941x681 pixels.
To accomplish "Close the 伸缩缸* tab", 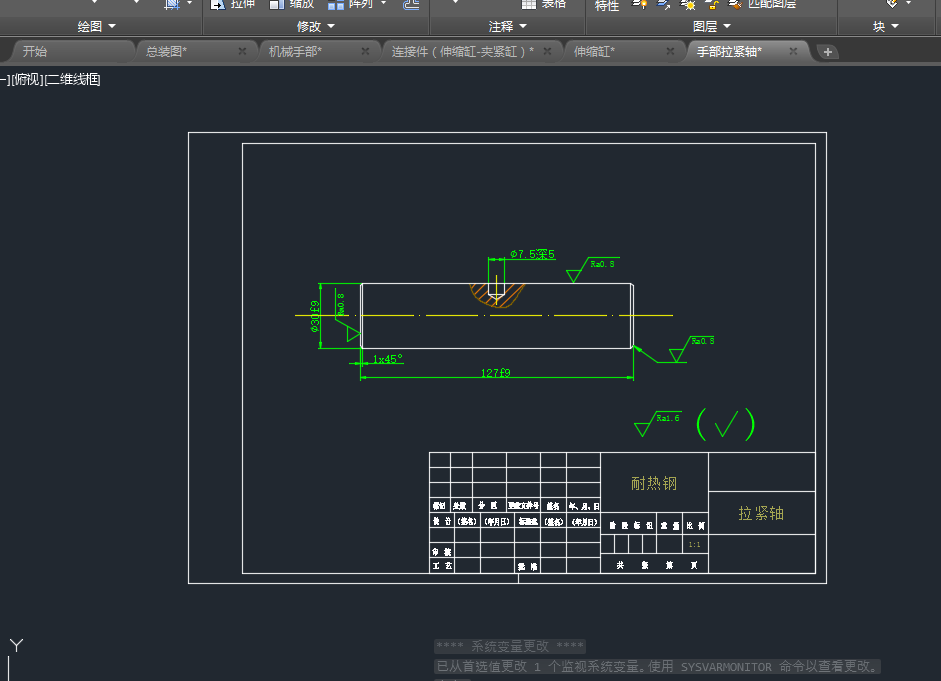I will (x=670, y=52).
